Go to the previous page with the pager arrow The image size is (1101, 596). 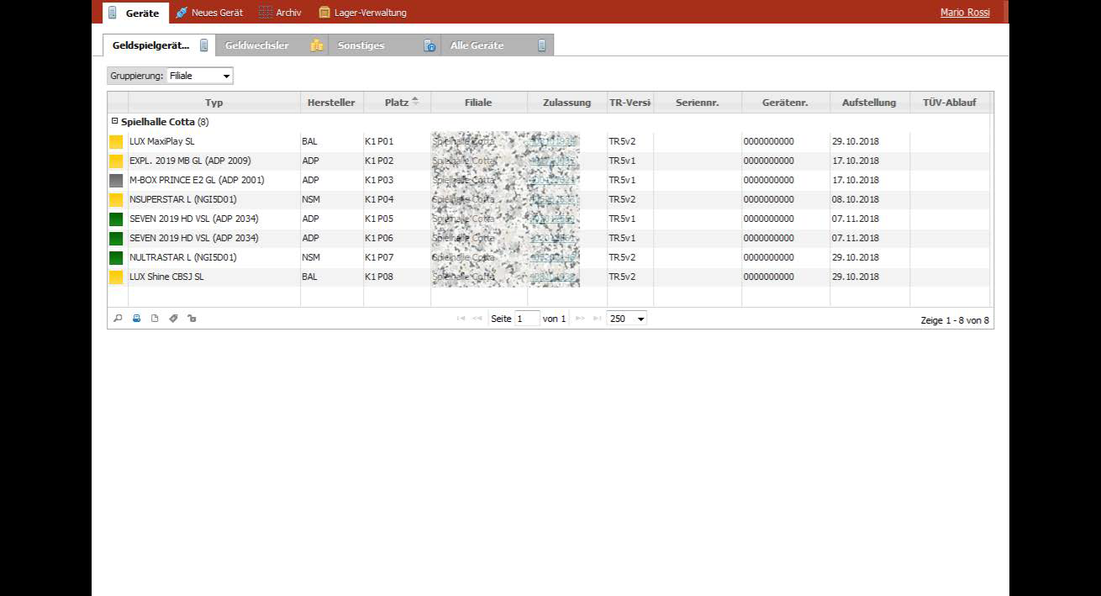pyautogui.click(x=477, y=319)
